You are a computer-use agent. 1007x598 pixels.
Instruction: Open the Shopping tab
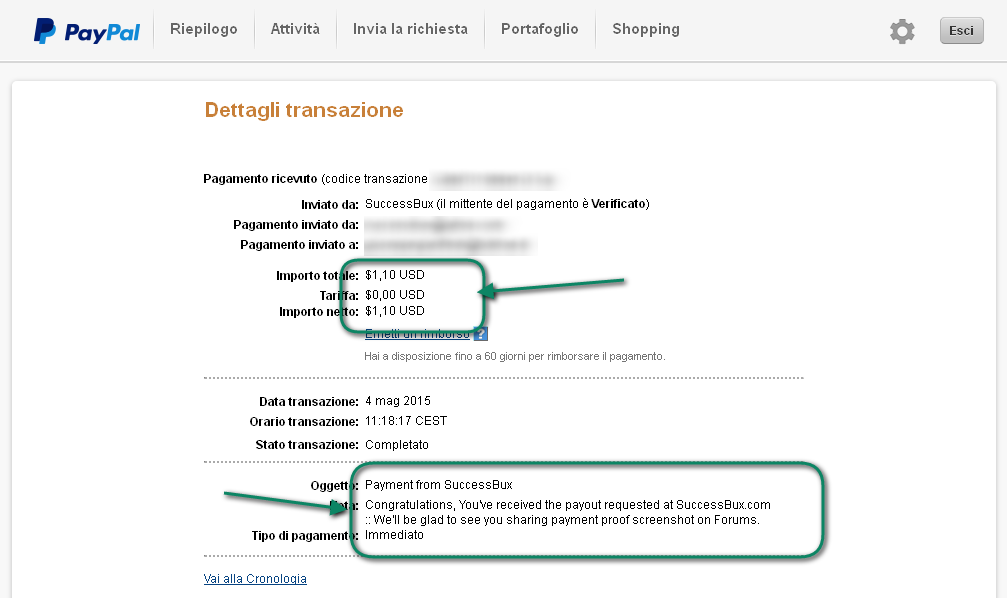click(646, 29)
